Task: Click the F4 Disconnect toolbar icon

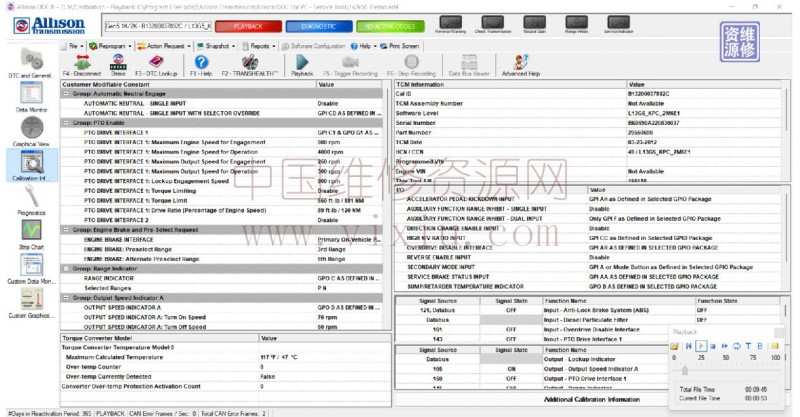Action: tap(82, 63)
